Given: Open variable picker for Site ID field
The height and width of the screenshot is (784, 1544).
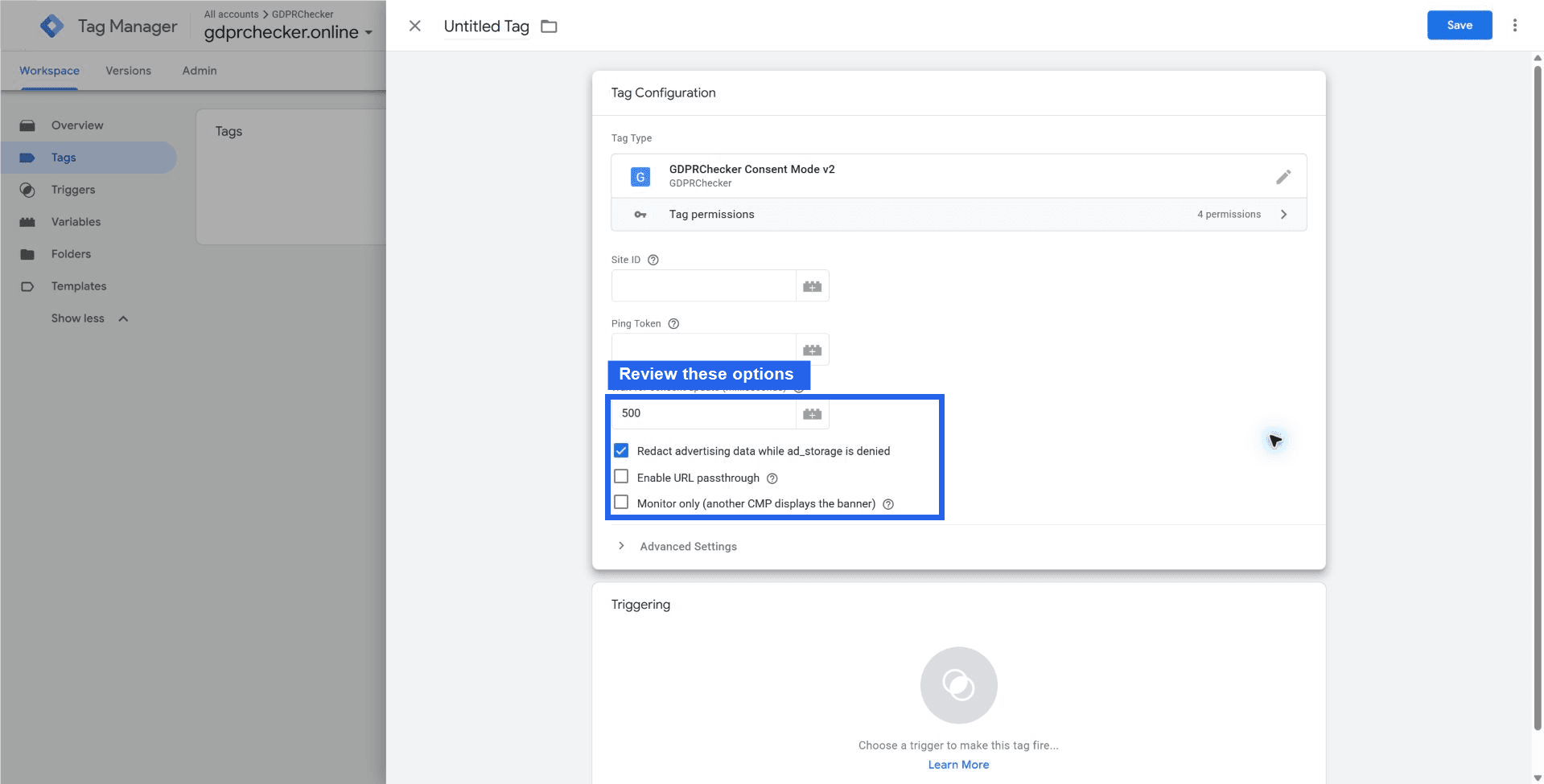Looking at the screenshot, I should tap(813, 286).
